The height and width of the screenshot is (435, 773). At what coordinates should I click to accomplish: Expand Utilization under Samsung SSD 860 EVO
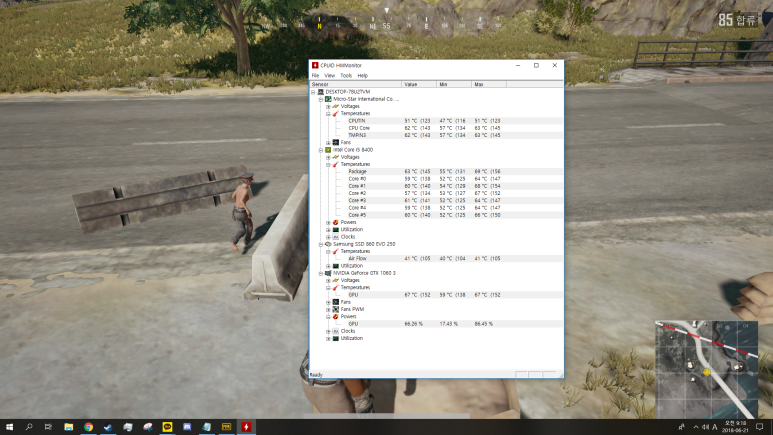coord(327,265)
